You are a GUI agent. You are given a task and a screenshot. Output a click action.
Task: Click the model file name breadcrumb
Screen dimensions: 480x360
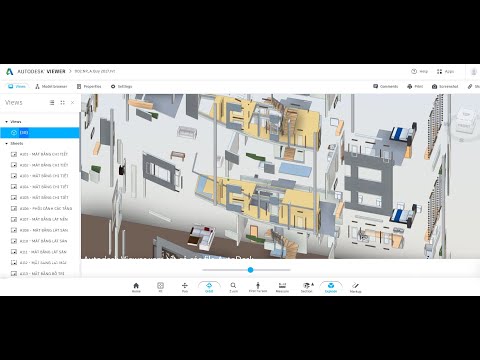95,71
